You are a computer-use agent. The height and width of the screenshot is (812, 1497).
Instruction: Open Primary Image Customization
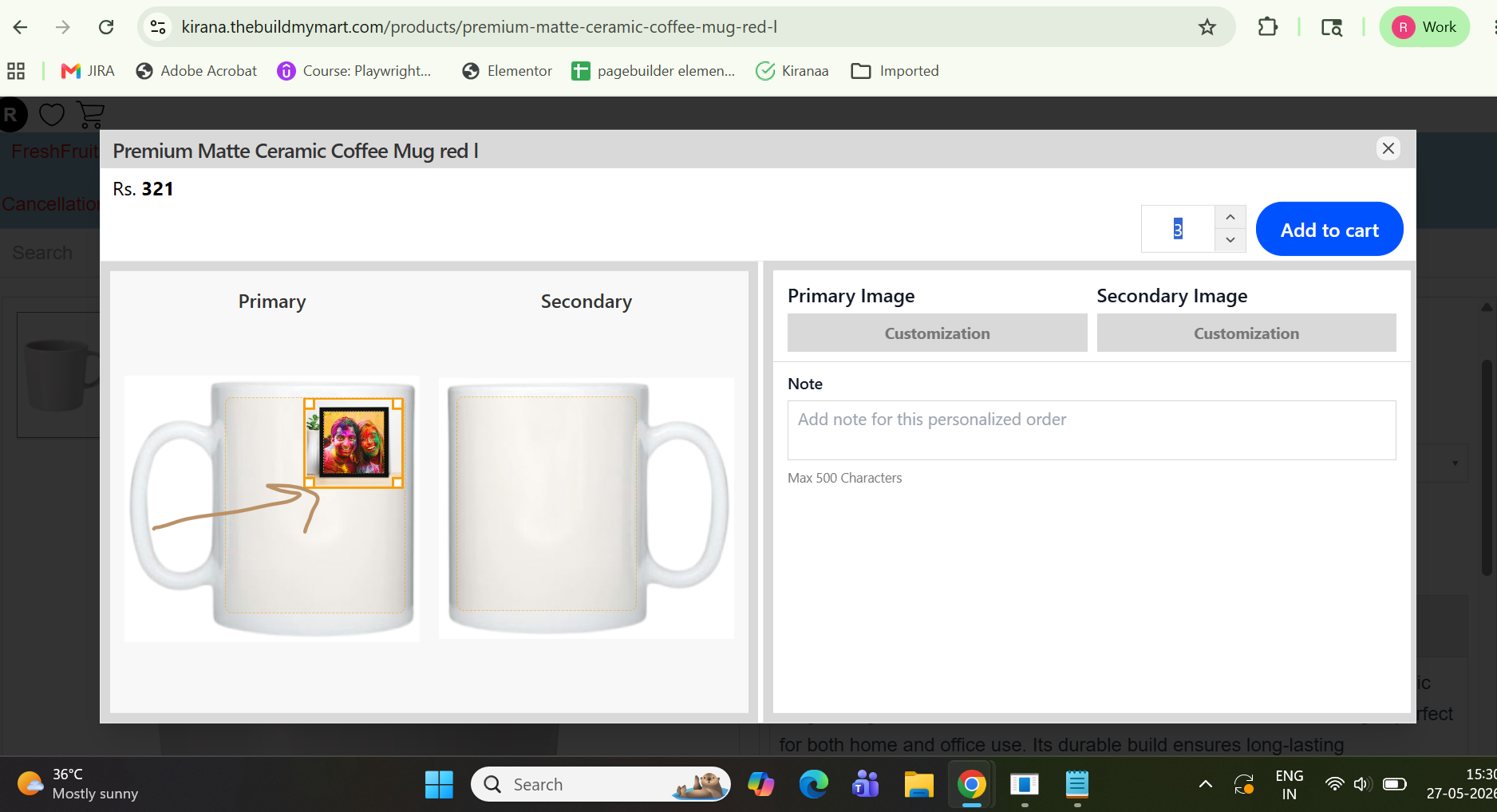tap(937, 333)
